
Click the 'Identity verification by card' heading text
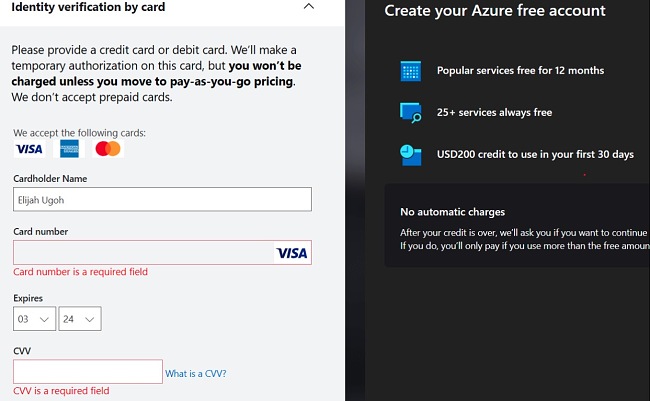(x=88, y=7)
